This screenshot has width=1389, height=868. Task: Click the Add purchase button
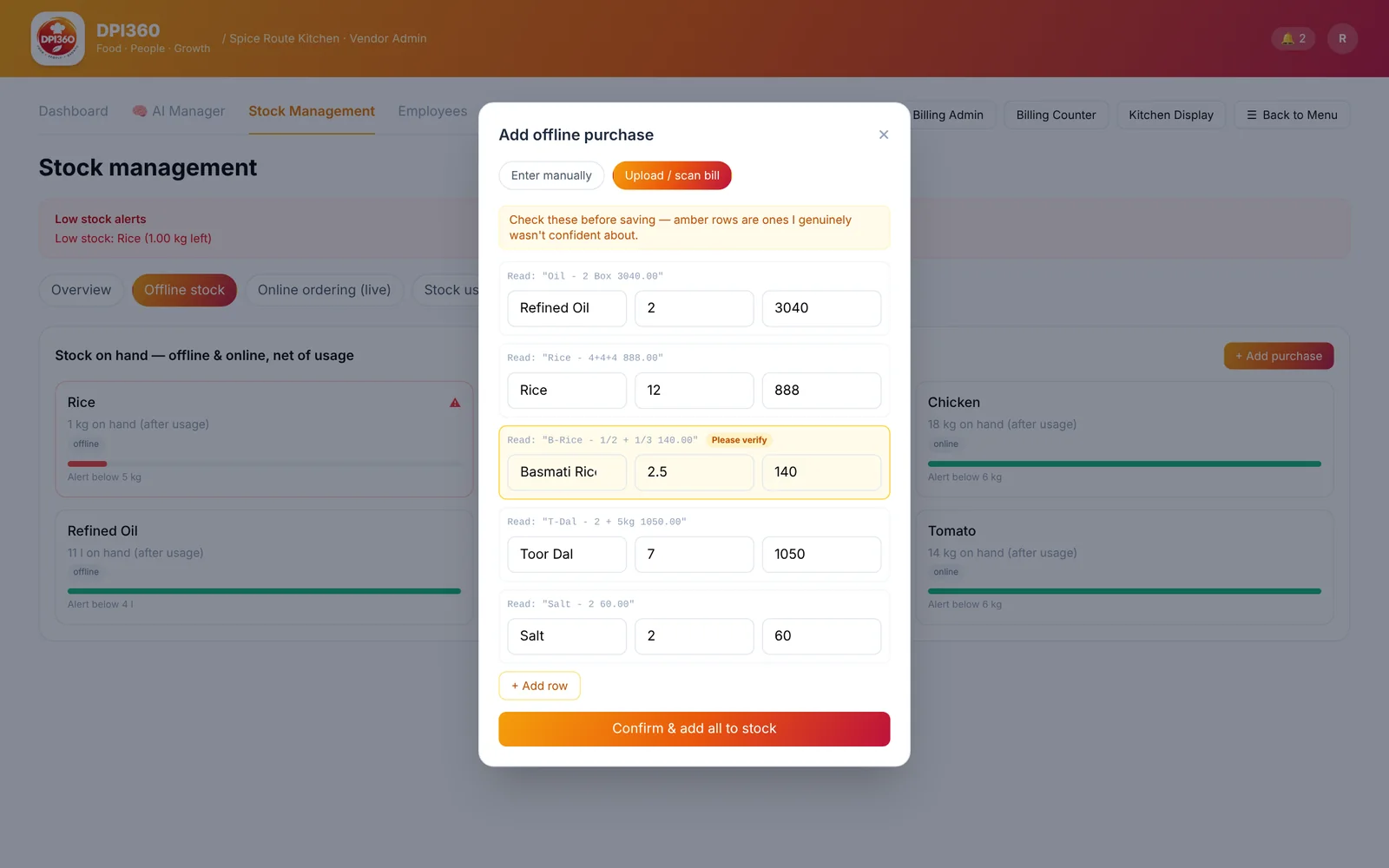(x=1279, y=356)
